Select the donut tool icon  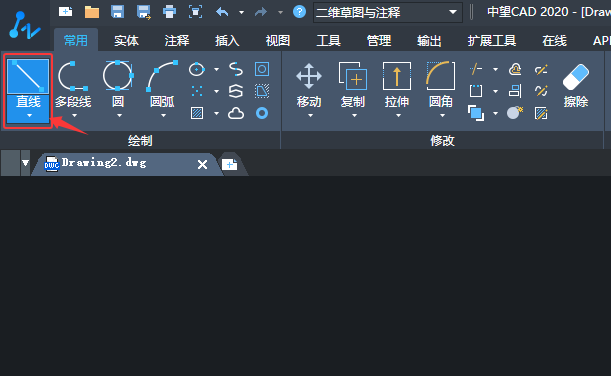tap(262, 113)
